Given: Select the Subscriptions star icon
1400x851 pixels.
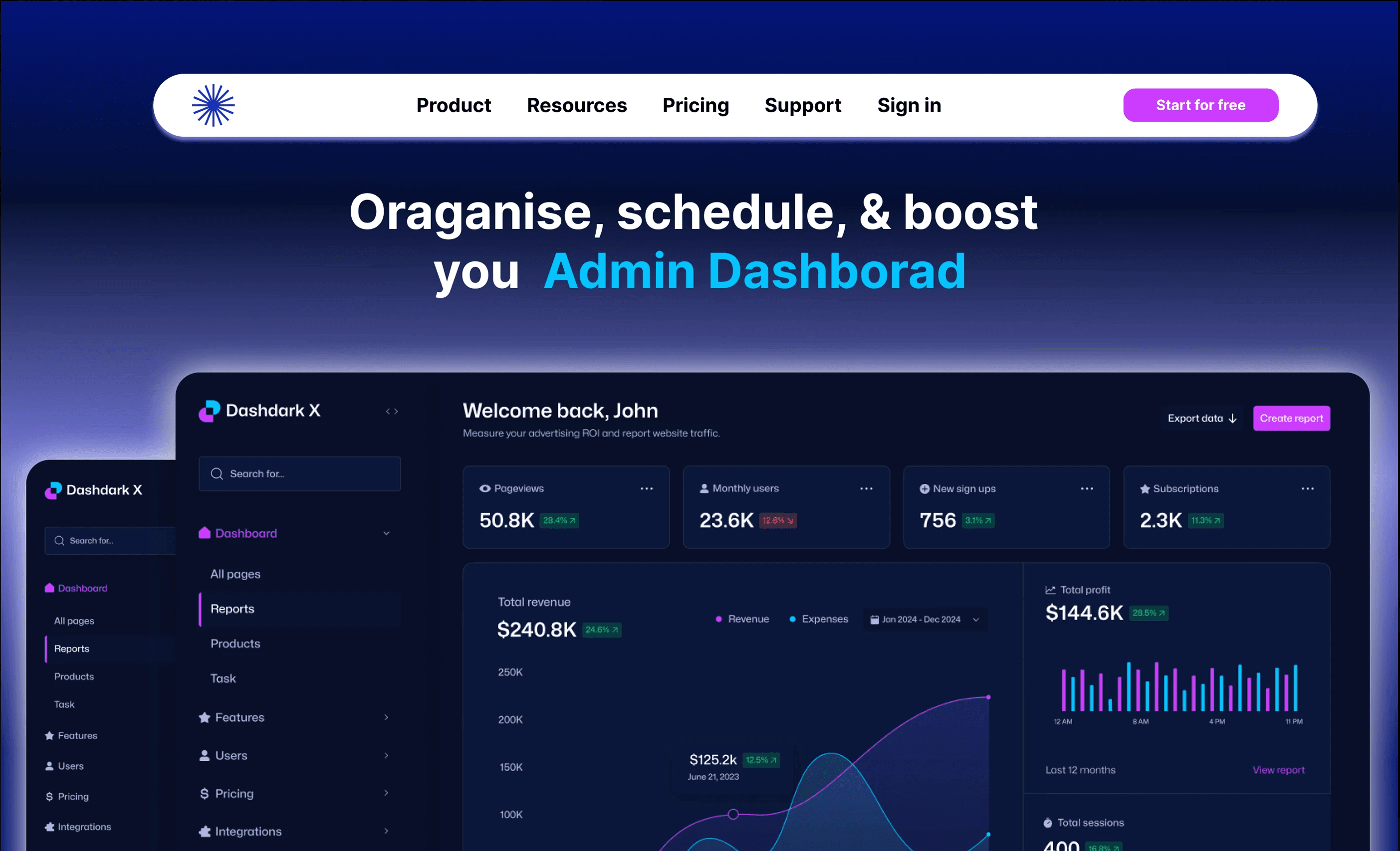Looking at the screenshot, I should pyautogui.click(x=1144, y=488).
